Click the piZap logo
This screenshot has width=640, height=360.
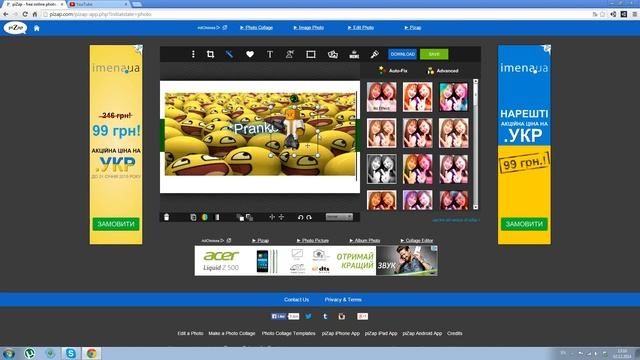tap(16, 28)
